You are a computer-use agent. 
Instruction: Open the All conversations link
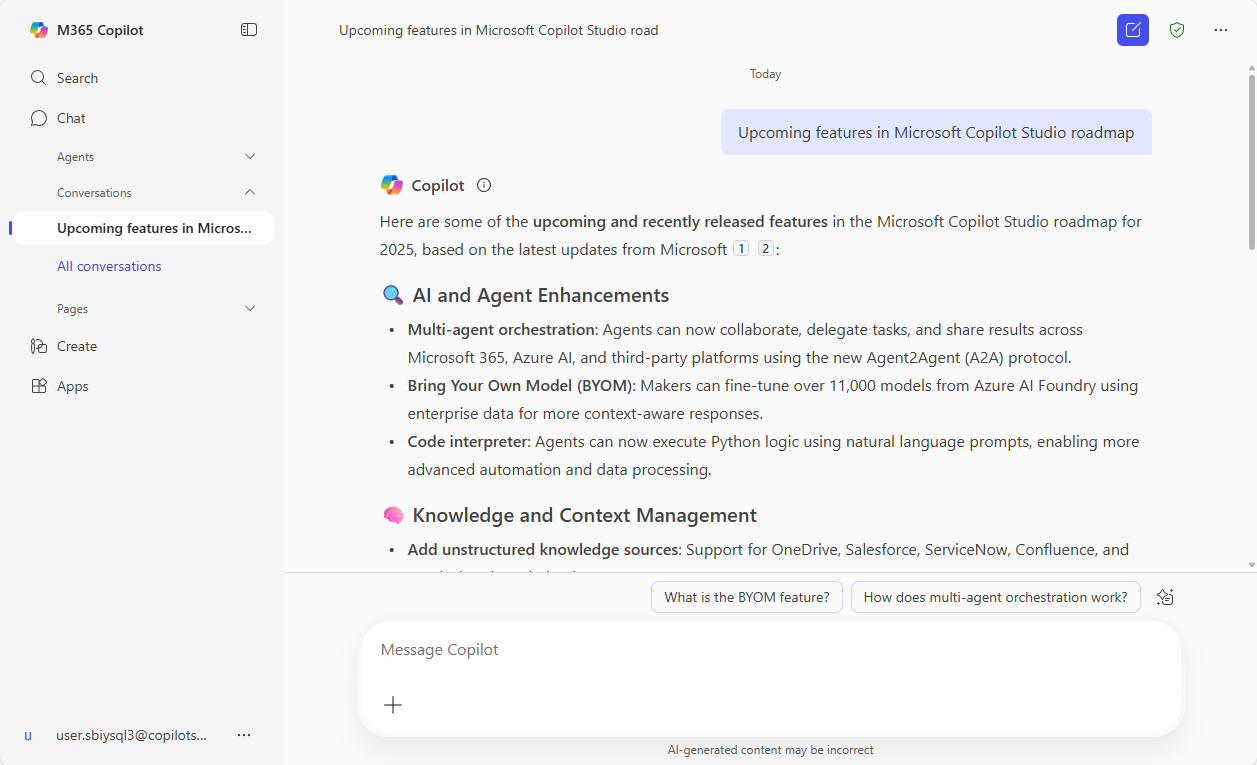pyautogui.click(x=109, y=266)
